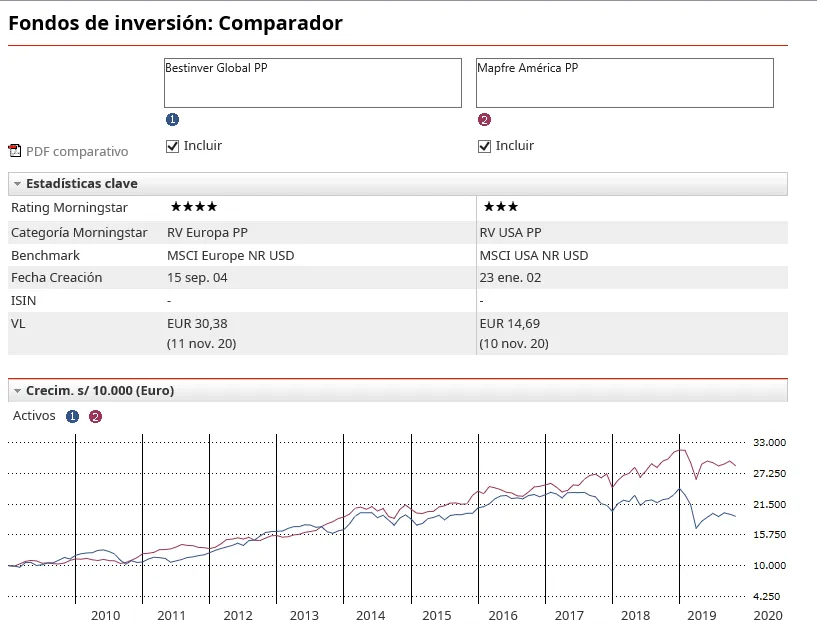Open the PDF comparativo link text
The height and width of the screenshot is (638, 817).
(x=77, y=152)
